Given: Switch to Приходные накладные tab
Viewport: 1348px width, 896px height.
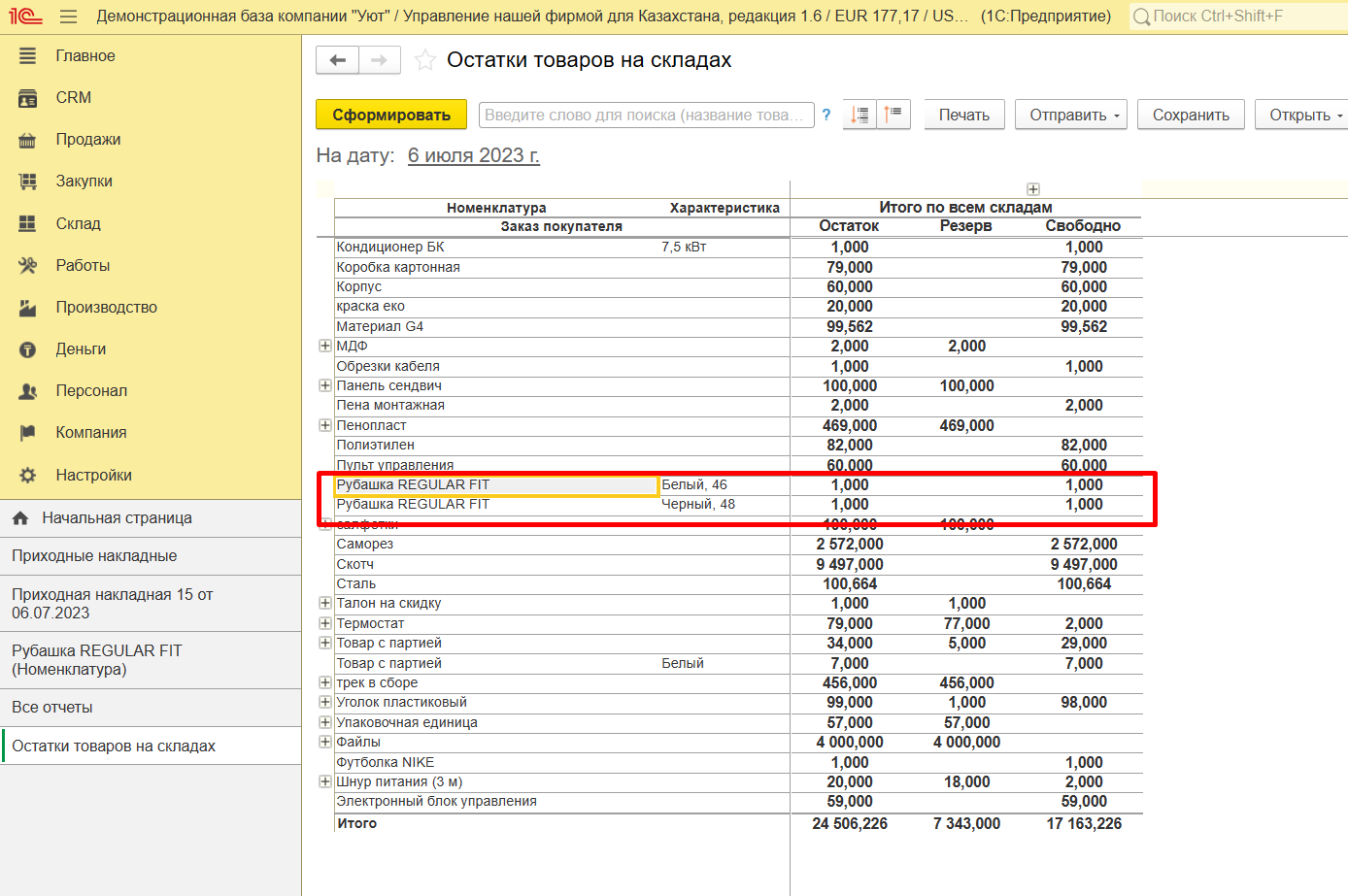Looking at the screenshot, I should click(94, 556).
